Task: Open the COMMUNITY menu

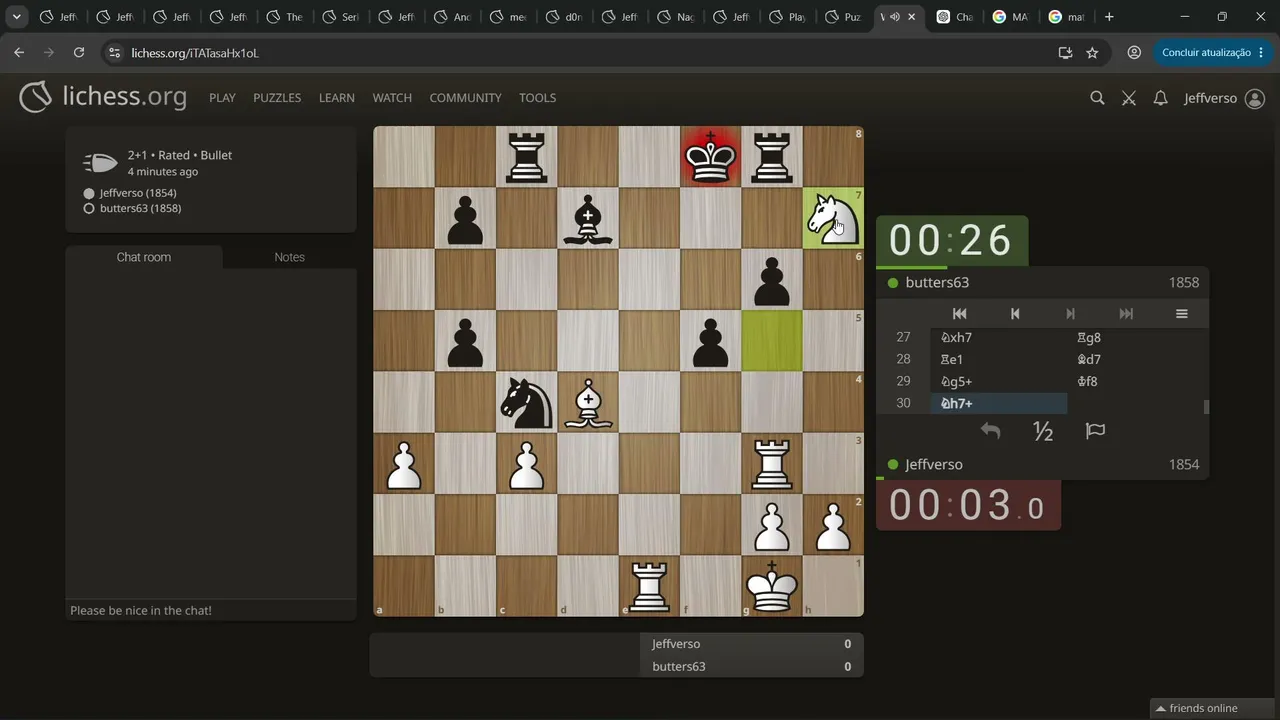Action: coord(465,98)
